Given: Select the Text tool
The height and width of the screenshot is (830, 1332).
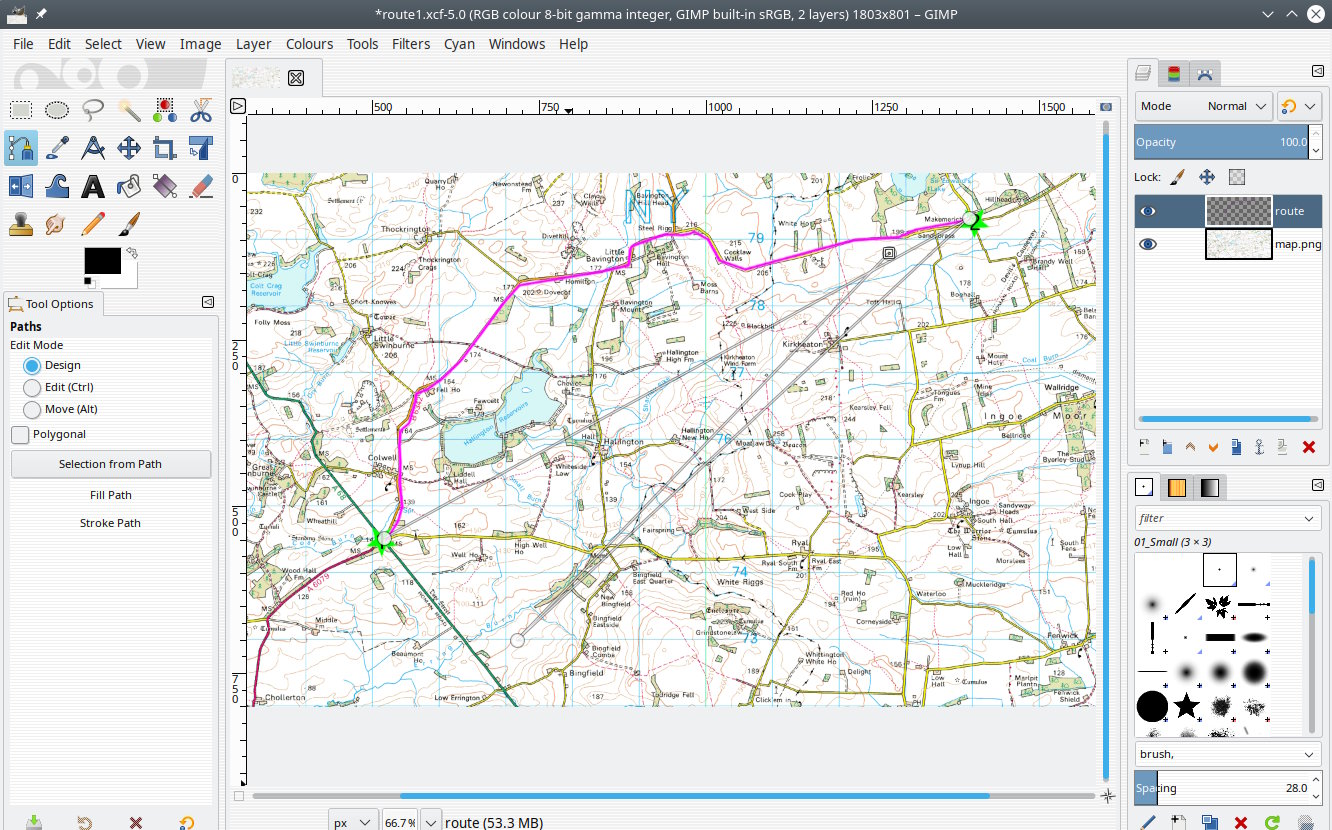Looking at the screenshot, I should [x=93, y=185].
